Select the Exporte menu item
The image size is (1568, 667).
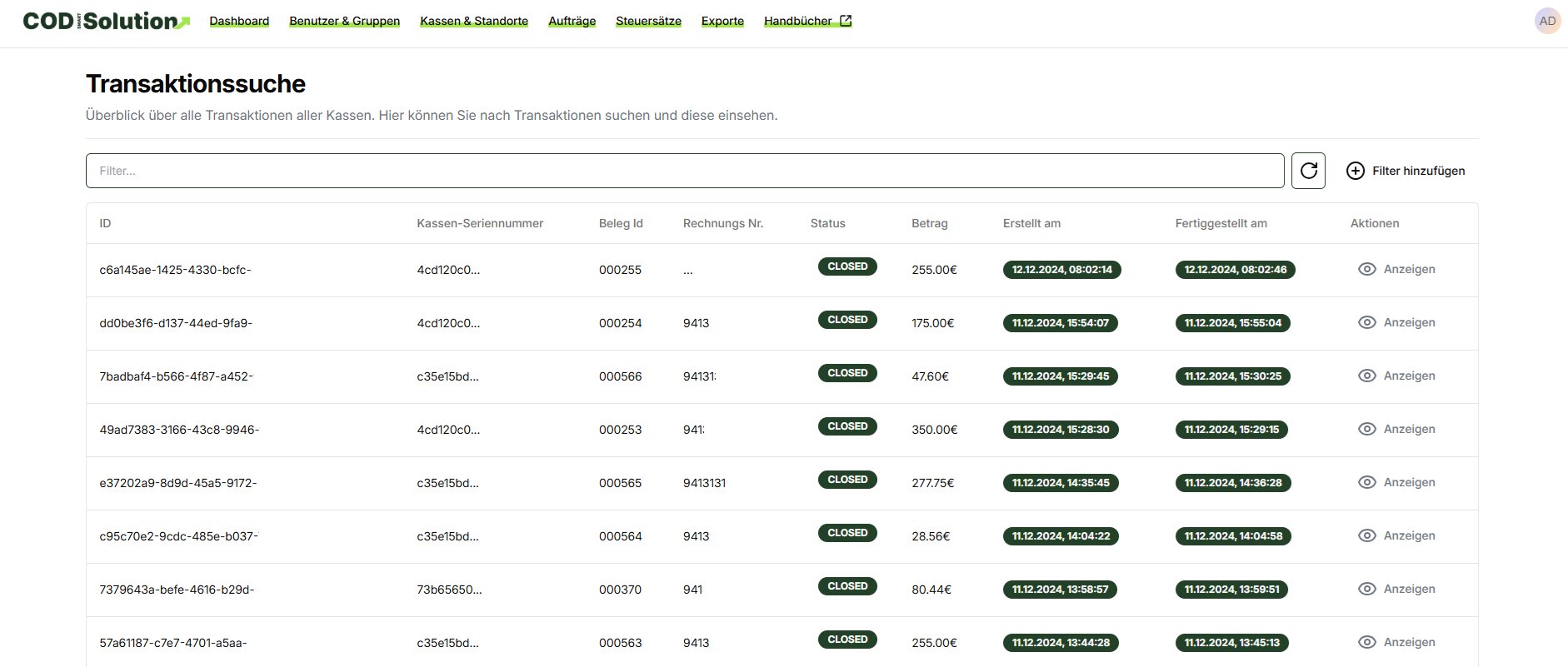point(722,21)
